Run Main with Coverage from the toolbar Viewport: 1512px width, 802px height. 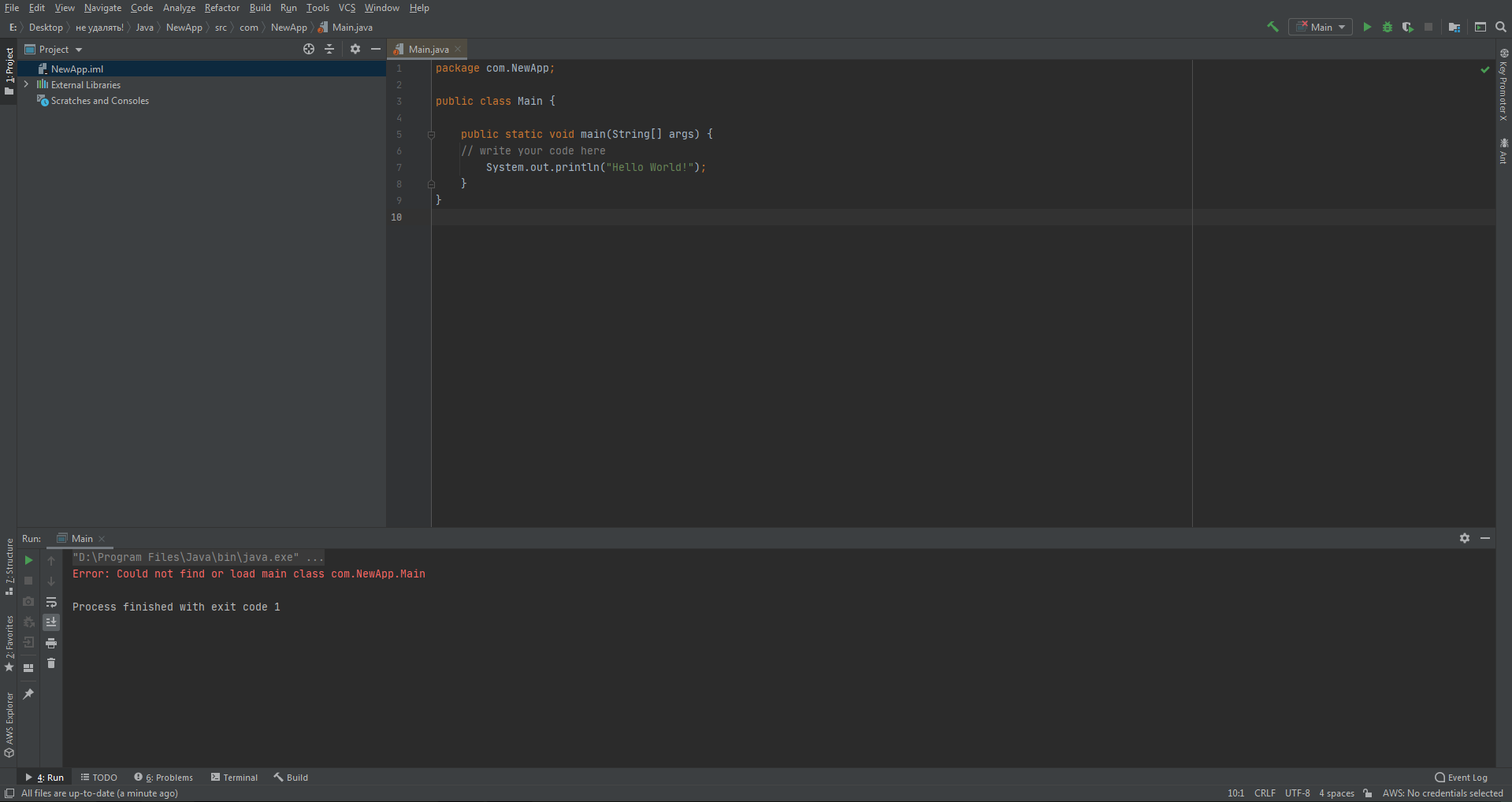click(x=1408, y=27)
